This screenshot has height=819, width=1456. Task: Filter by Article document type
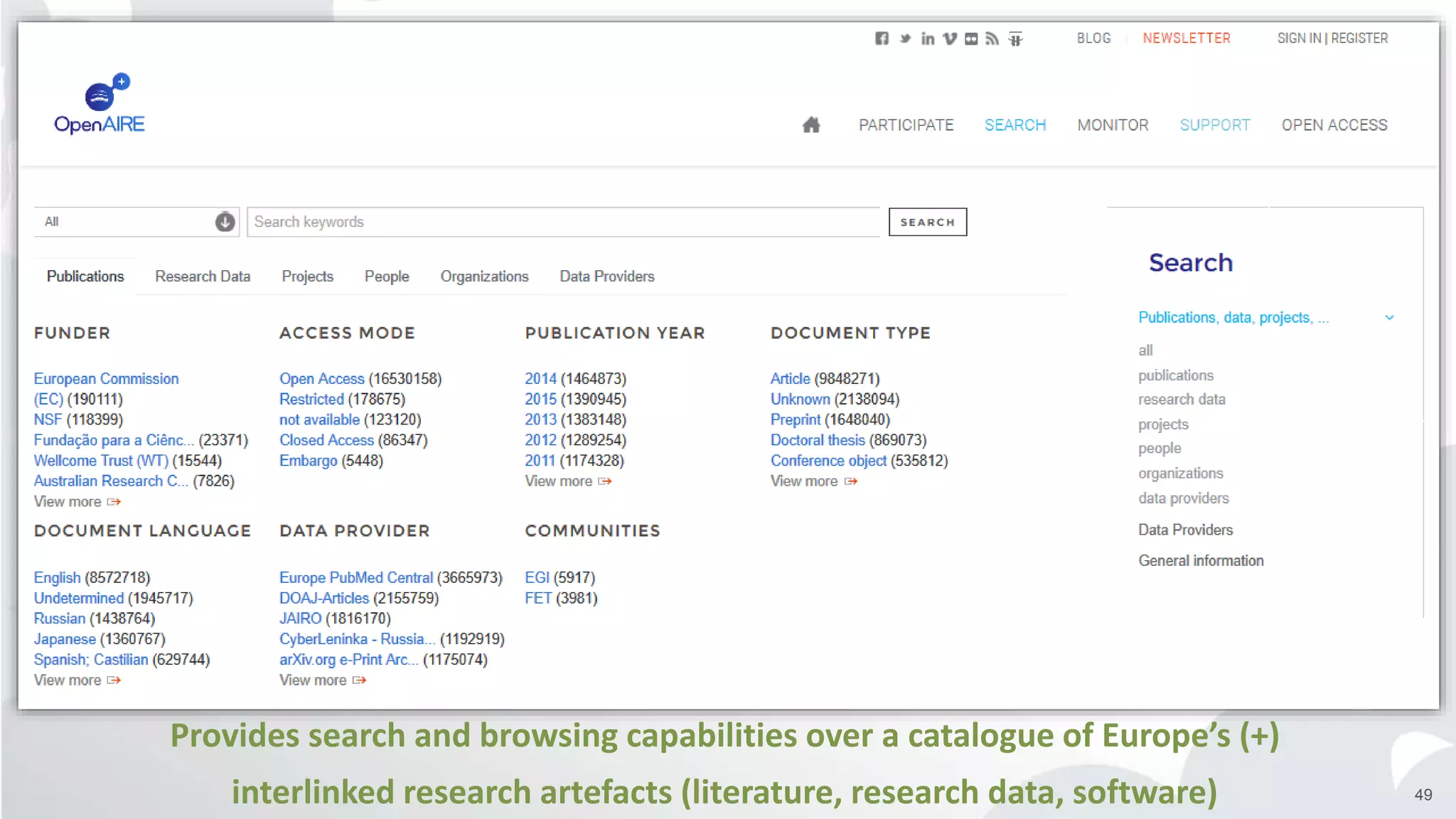click(x=790, y=379)
